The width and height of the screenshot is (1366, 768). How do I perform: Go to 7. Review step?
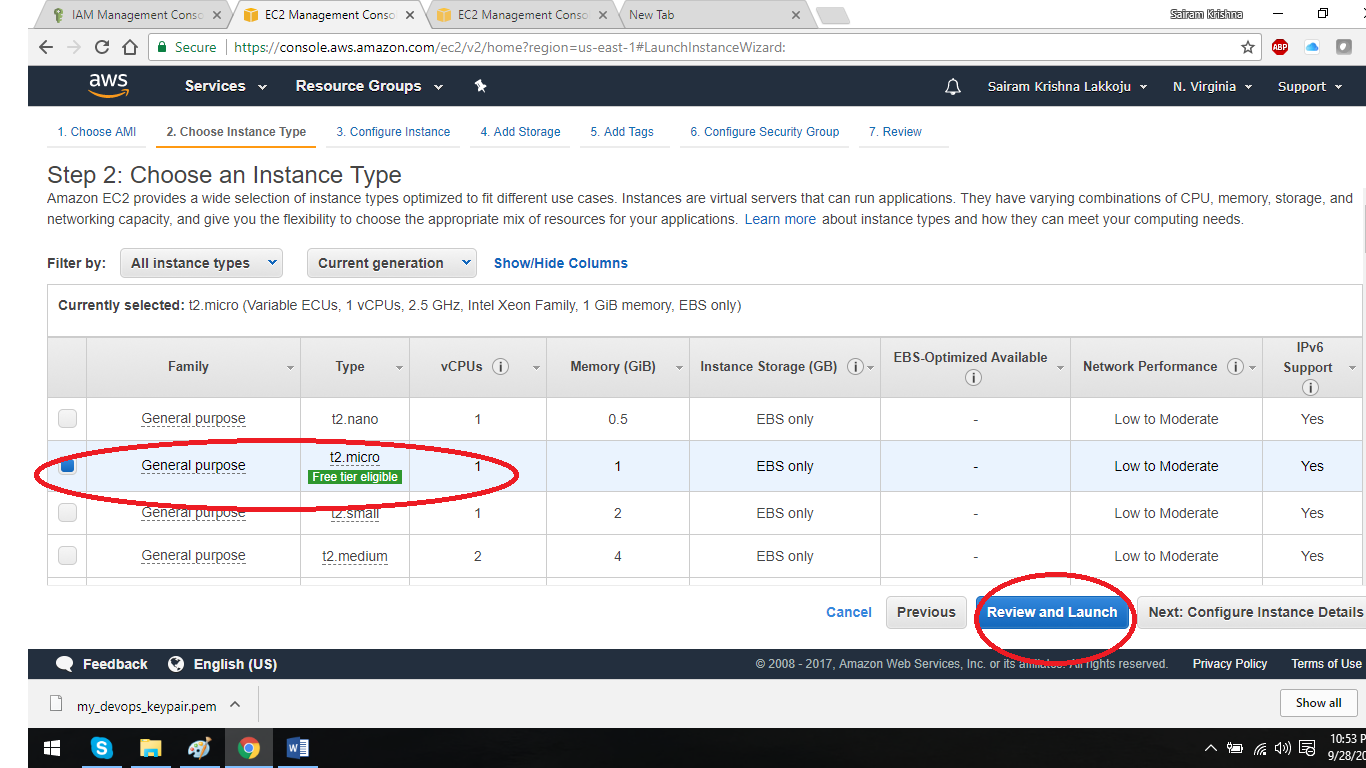(x=895, y=132)
